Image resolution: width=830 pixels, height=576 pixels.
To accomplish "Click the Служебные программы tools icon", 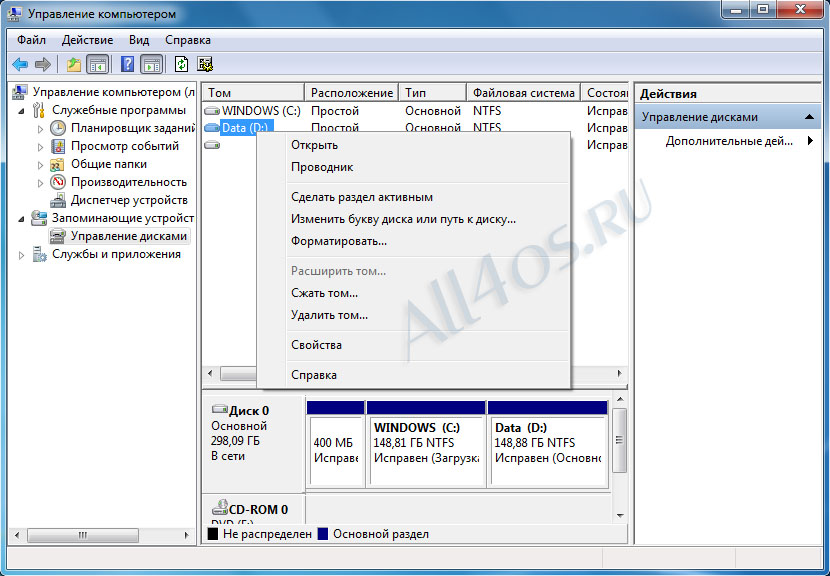I will click(x=39, y=110).
